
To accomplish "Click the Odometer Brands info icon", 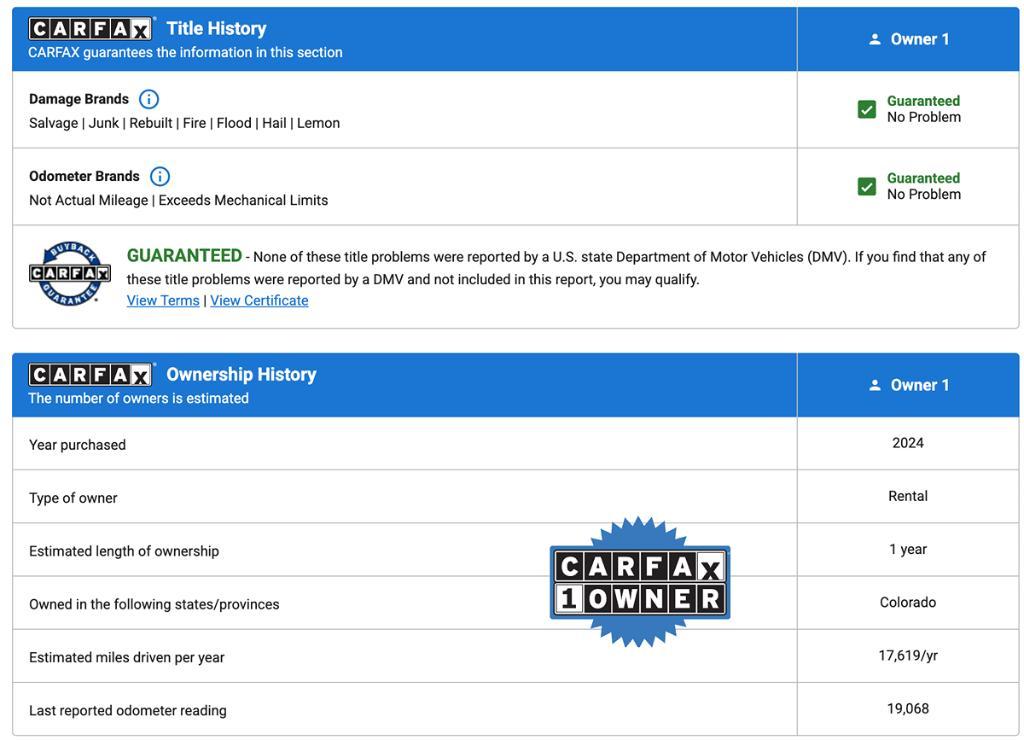I will [x=159, y=176].
